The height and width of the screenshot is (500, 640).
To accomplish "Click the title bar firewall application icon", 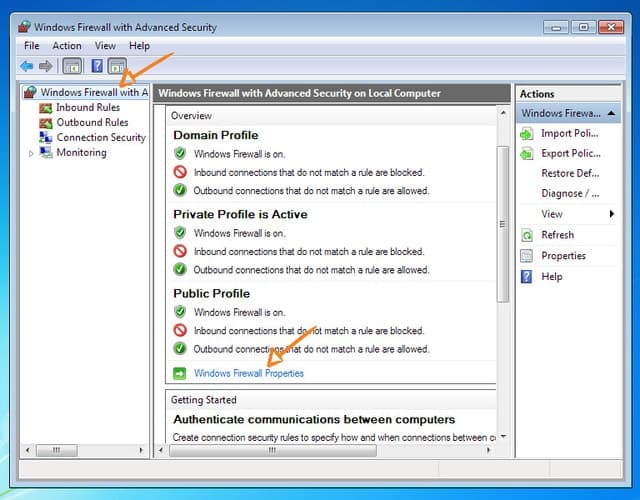I will click(x=24, y=27).
